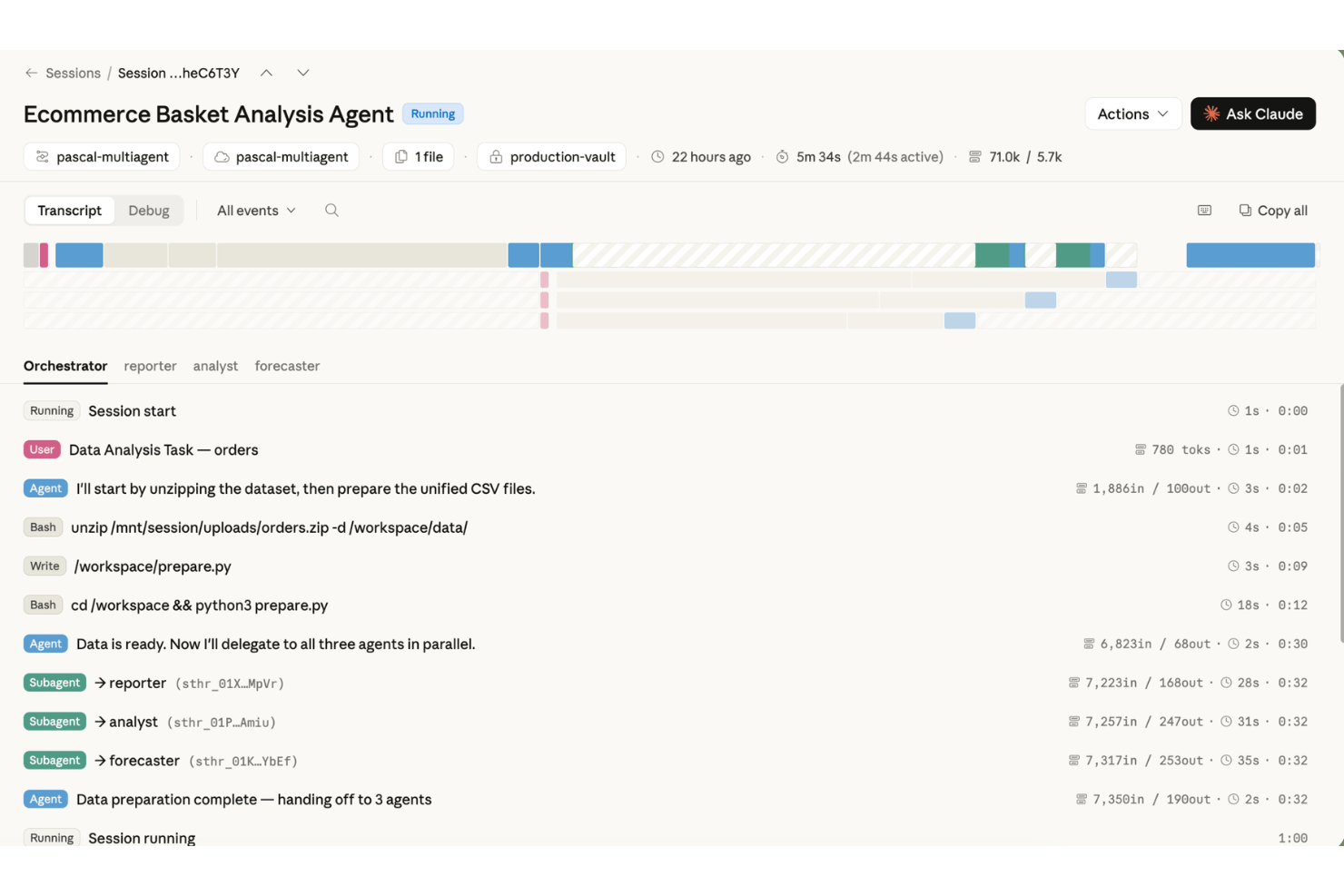Open the 'I'll start by unzipping' agent row
1344x896 pixels.
[x=666, y=488]
